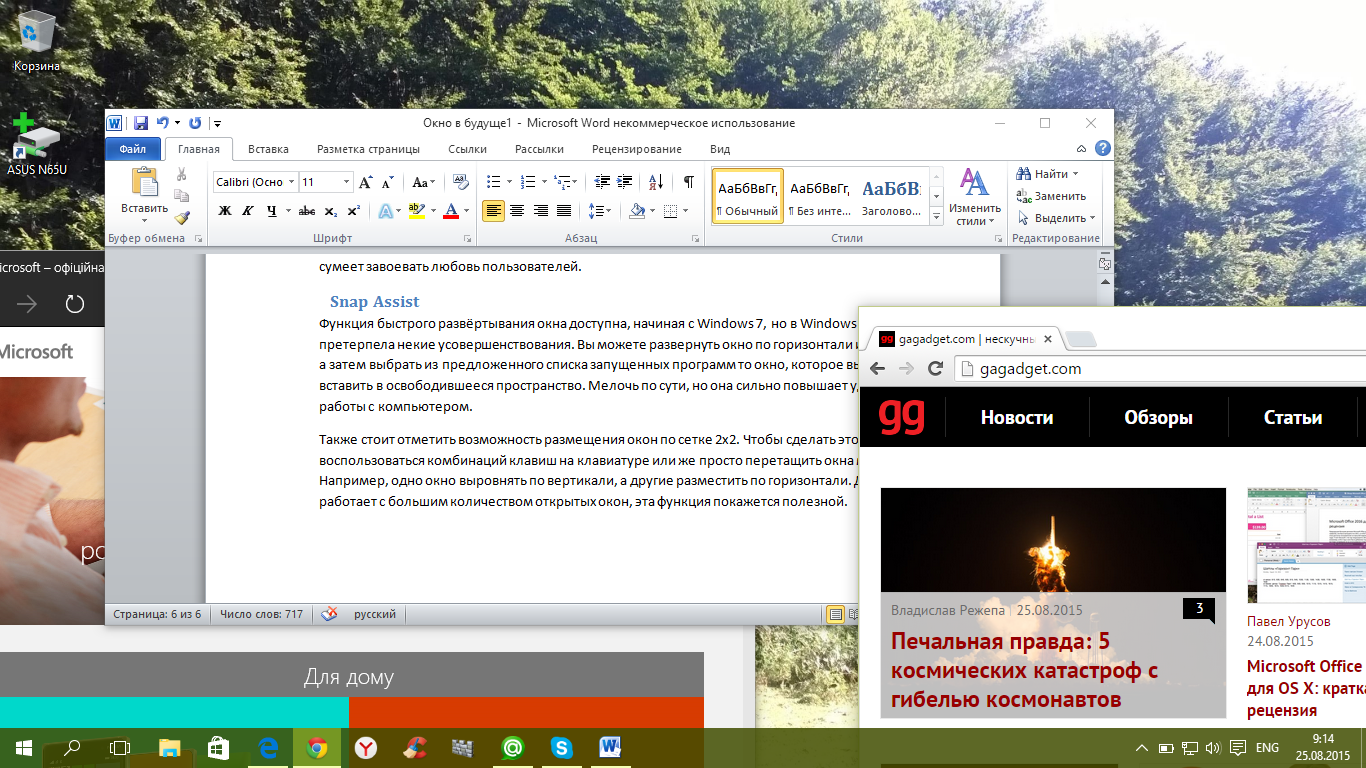The height and width of the screenshot is (768, 1366).
Task: Toggle show paragraph marks (¶)
Action: [689, 182]
